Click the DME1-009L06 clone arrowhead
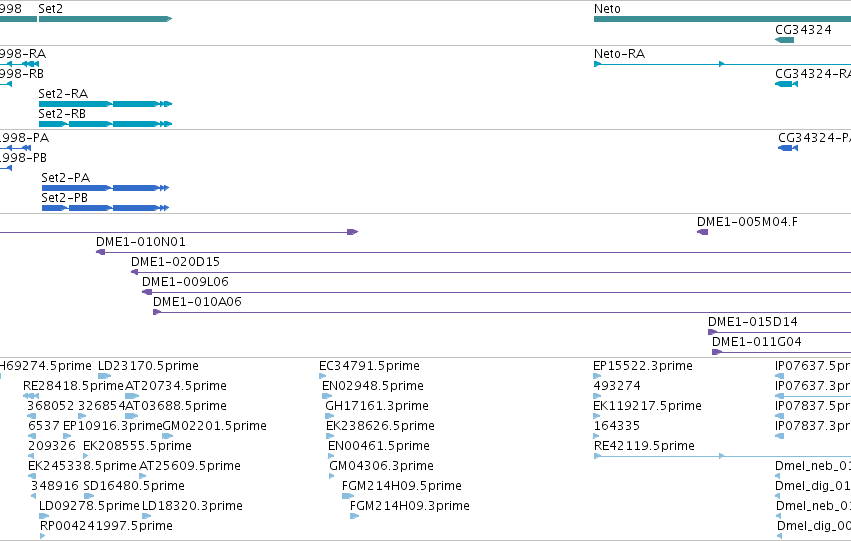This screenshot has width=851, height=541. point(147,292)
